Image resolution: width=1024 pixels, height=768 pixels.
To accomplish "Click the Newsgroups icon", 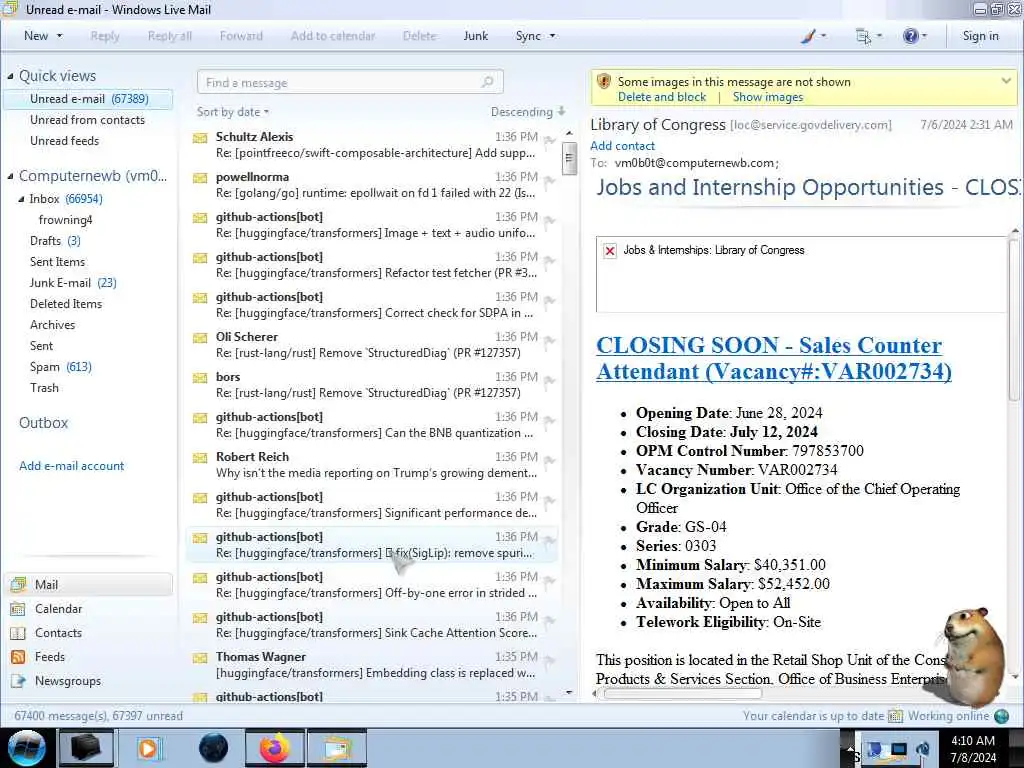I will (x=18, y=680).
